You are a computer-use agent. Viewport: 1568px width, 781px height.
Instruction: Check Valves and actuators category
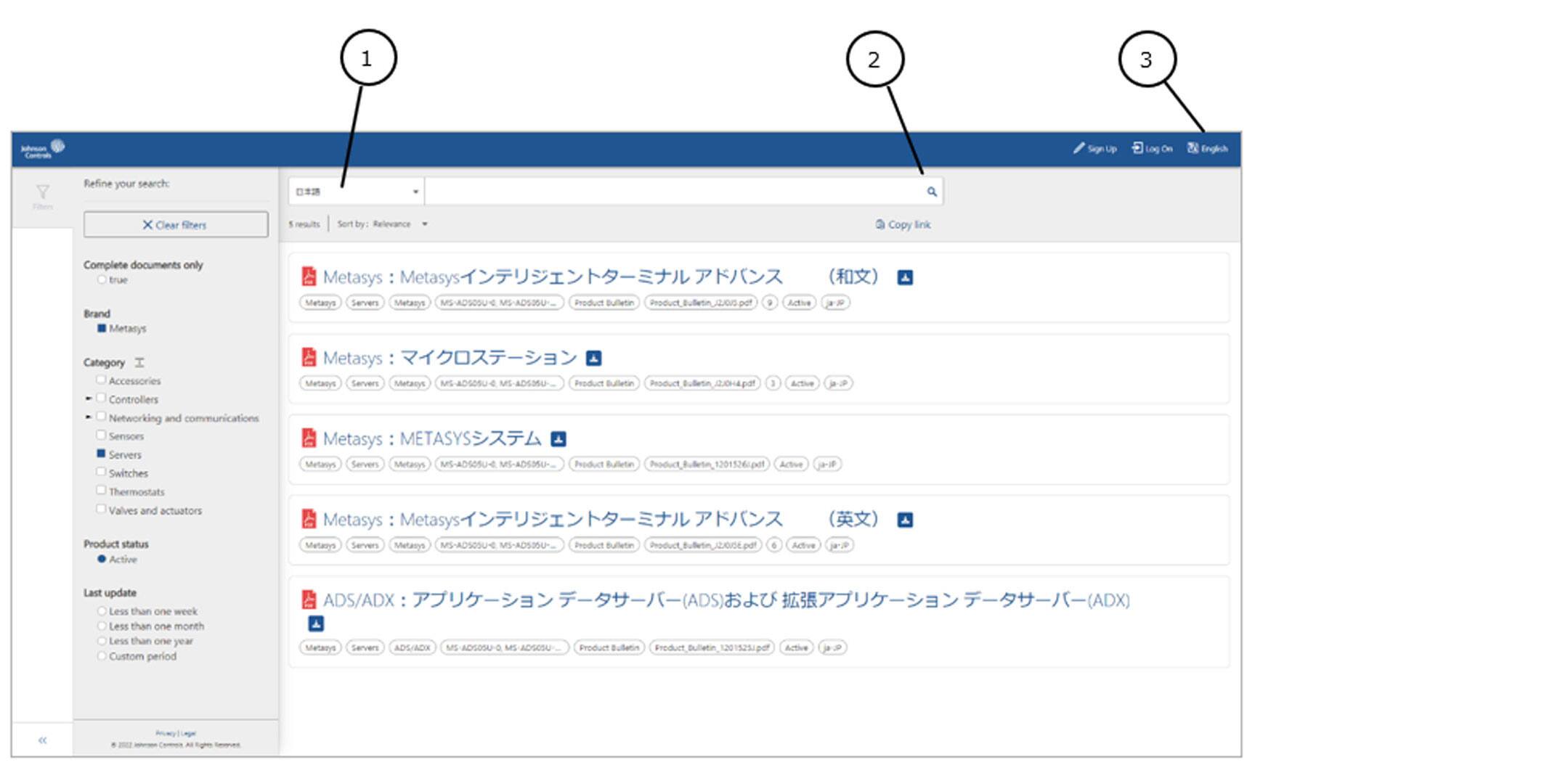[x=101, y=509]
